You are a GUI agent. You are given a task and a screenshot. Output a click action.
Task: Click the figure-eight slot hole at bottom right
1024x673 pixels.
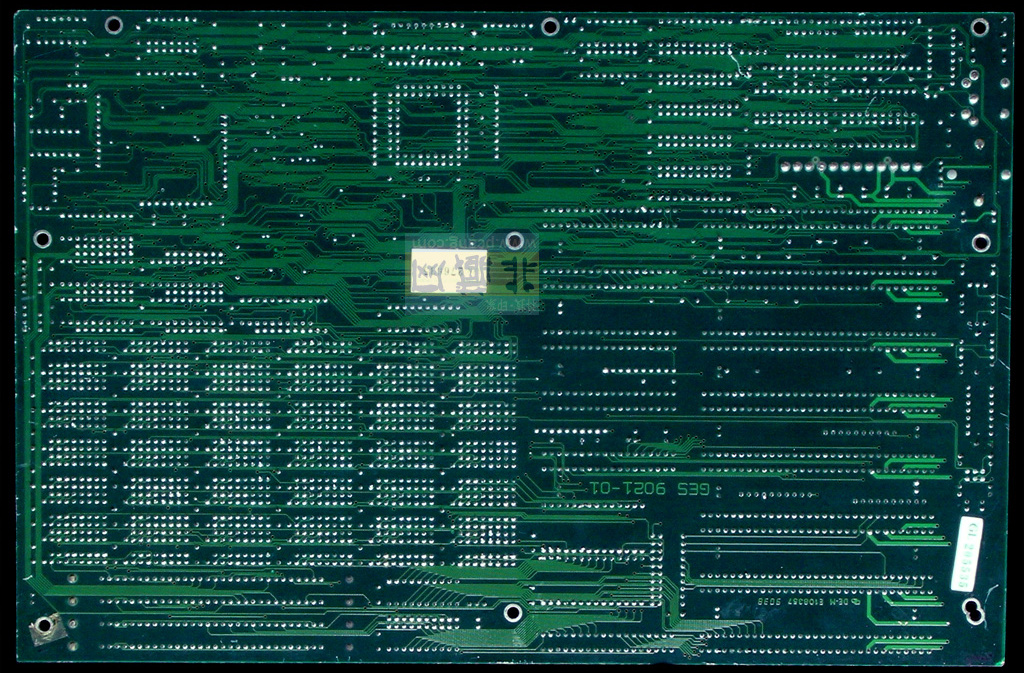(x=972, y=609)
